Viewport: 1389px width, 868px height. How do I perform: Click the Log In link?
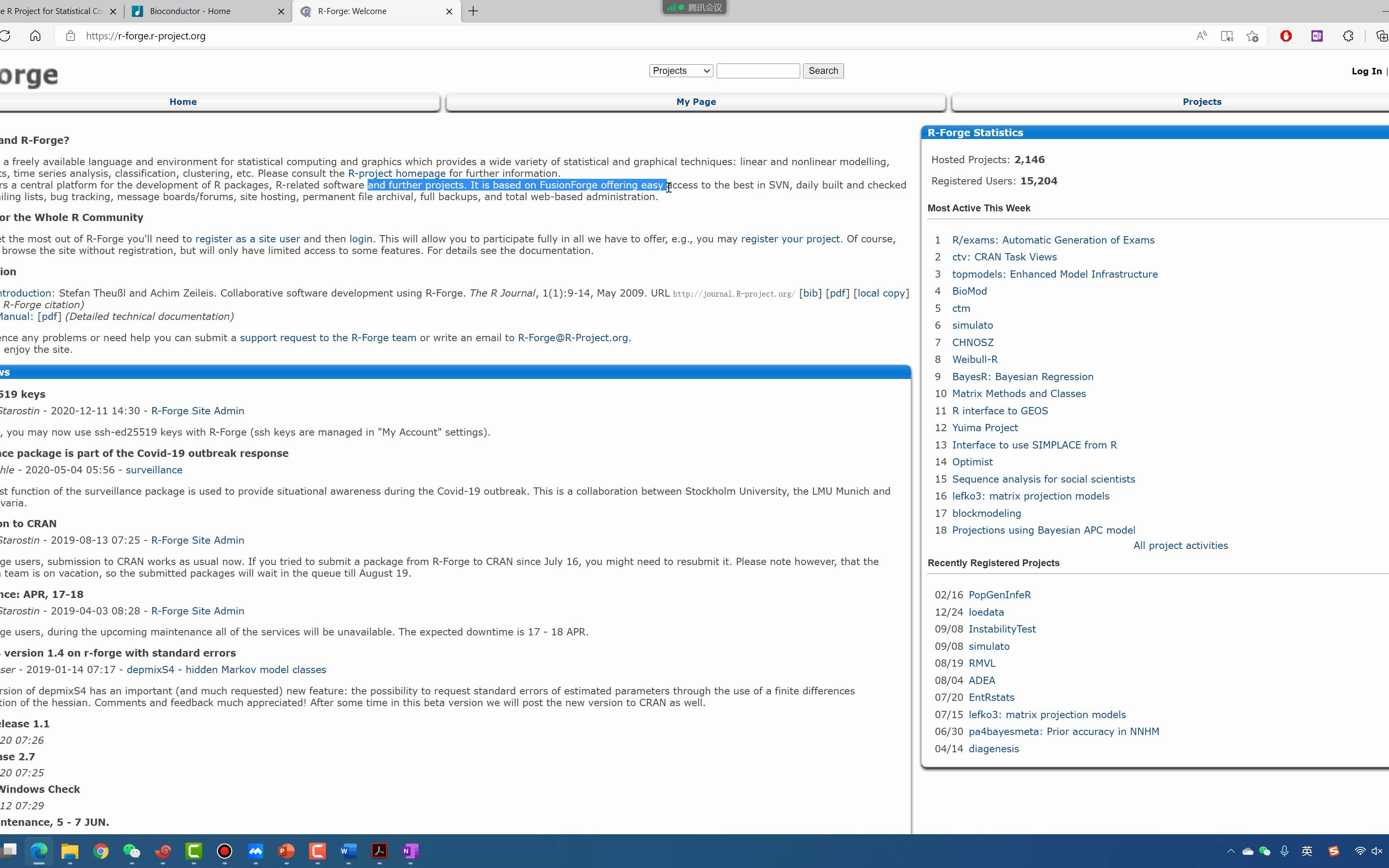(x=1366, y=71)
